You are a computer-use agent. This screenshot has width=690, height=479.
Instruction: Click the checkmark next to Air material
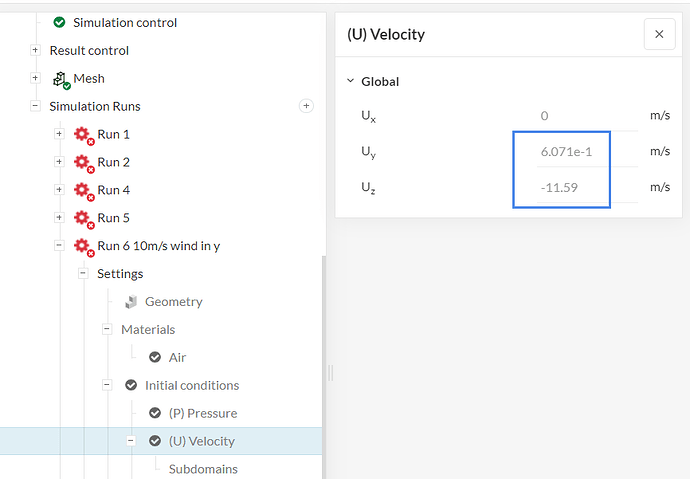[155, 357]
